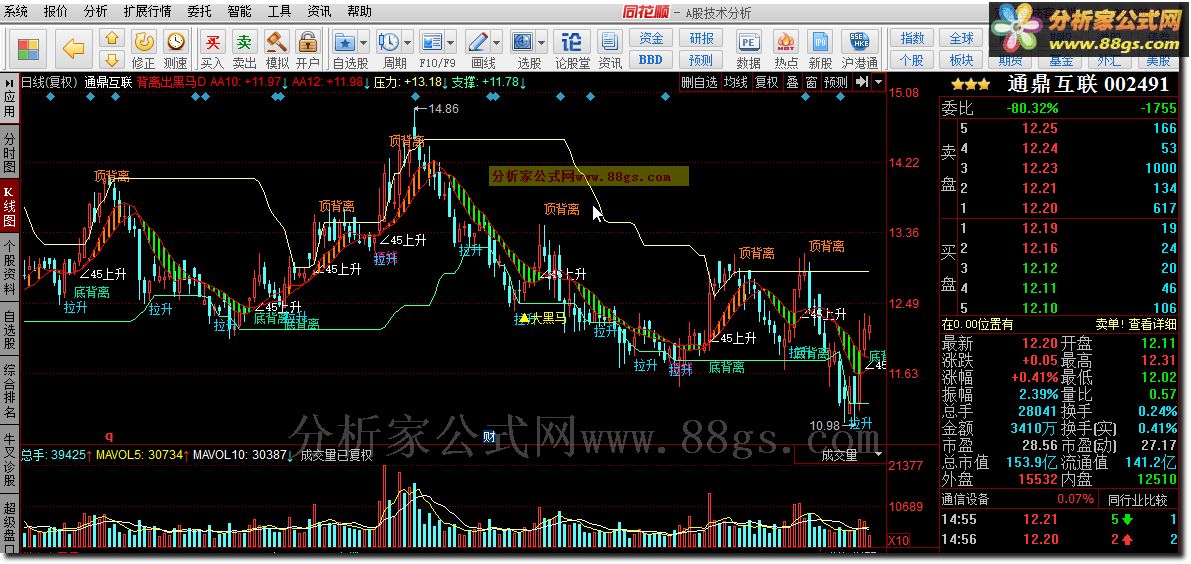Open the 论股堂 forum icon
This screenshot has height=564, width=1191.
coord(572,43)
